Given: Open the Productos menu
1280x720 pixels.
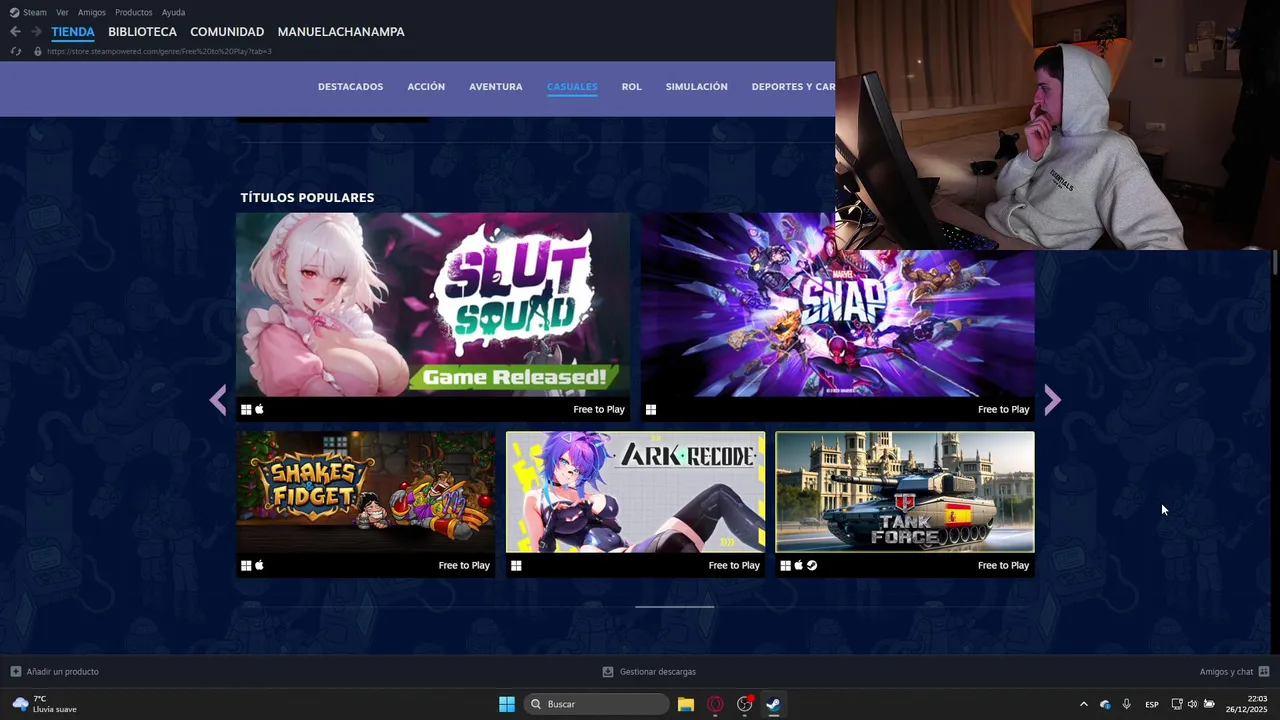Looking at the screenshot, I should (x=134, y=12).
